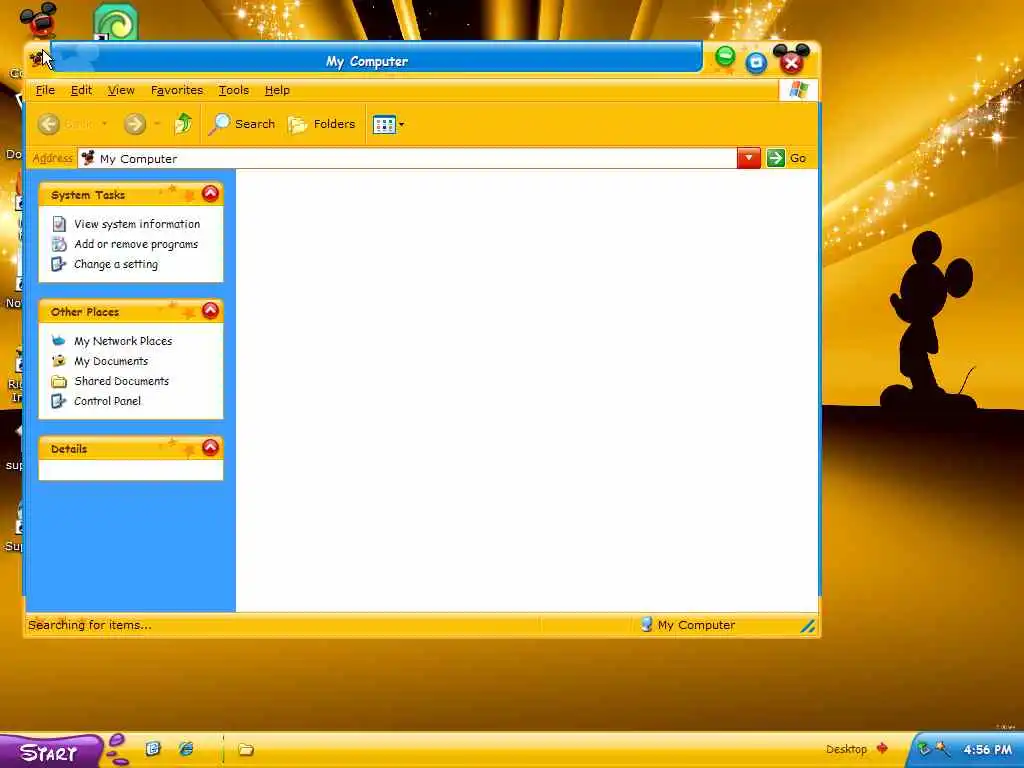Open Control Panel link

tap(107, 401)
